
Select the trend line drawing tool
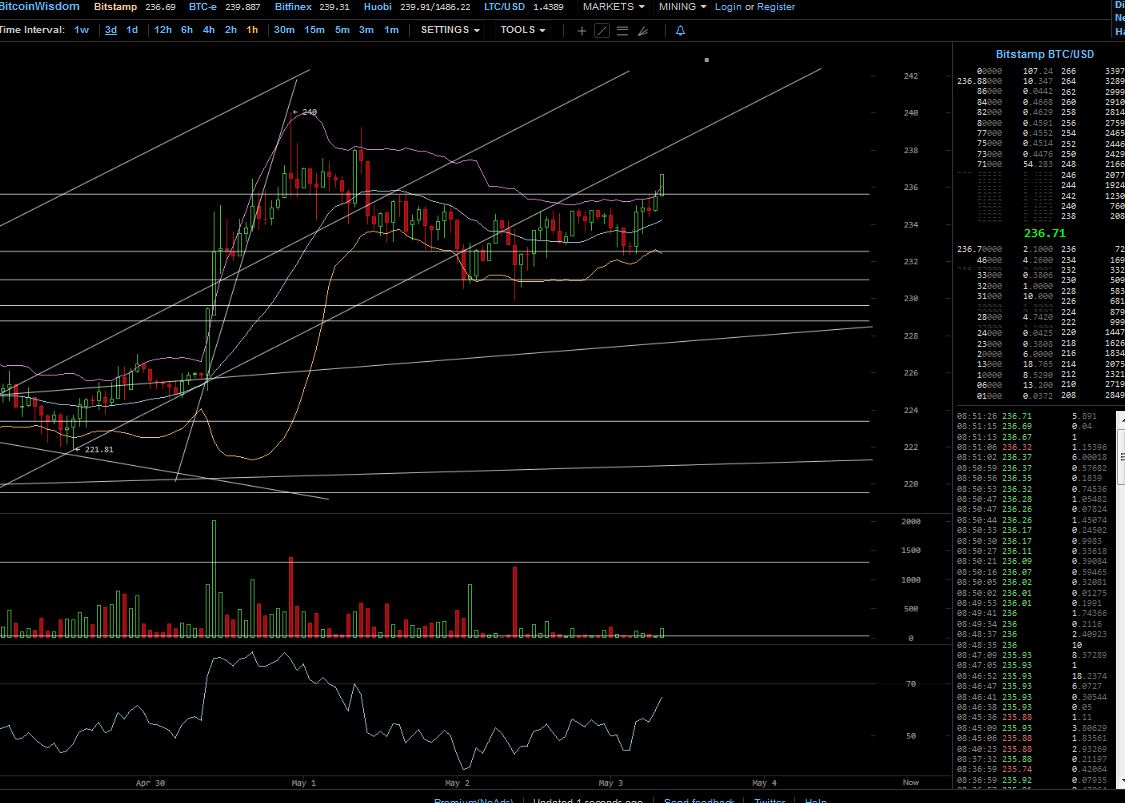pyautogui.click(x=602, y=31)
